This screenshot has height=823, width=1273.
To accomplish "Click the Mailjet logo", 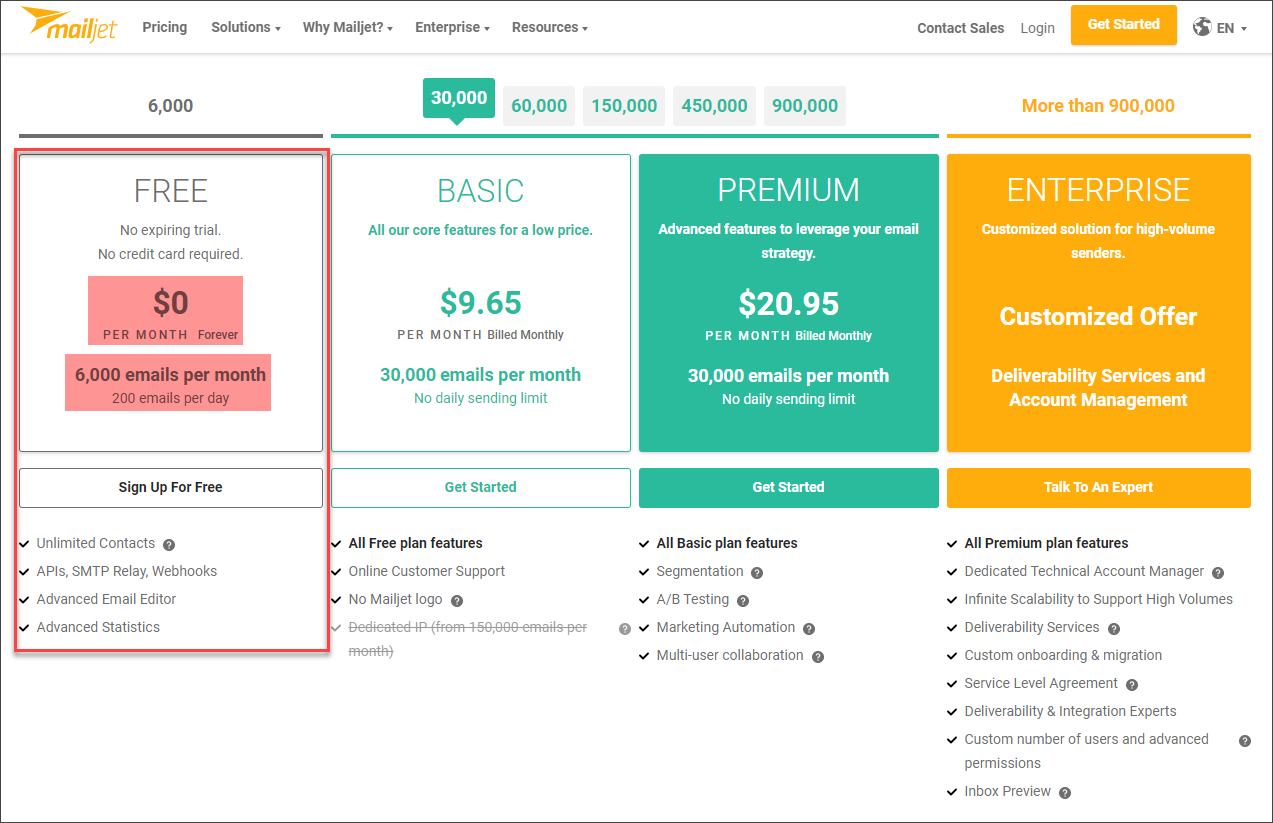I will pyautogui.click(x=68, y=24).
